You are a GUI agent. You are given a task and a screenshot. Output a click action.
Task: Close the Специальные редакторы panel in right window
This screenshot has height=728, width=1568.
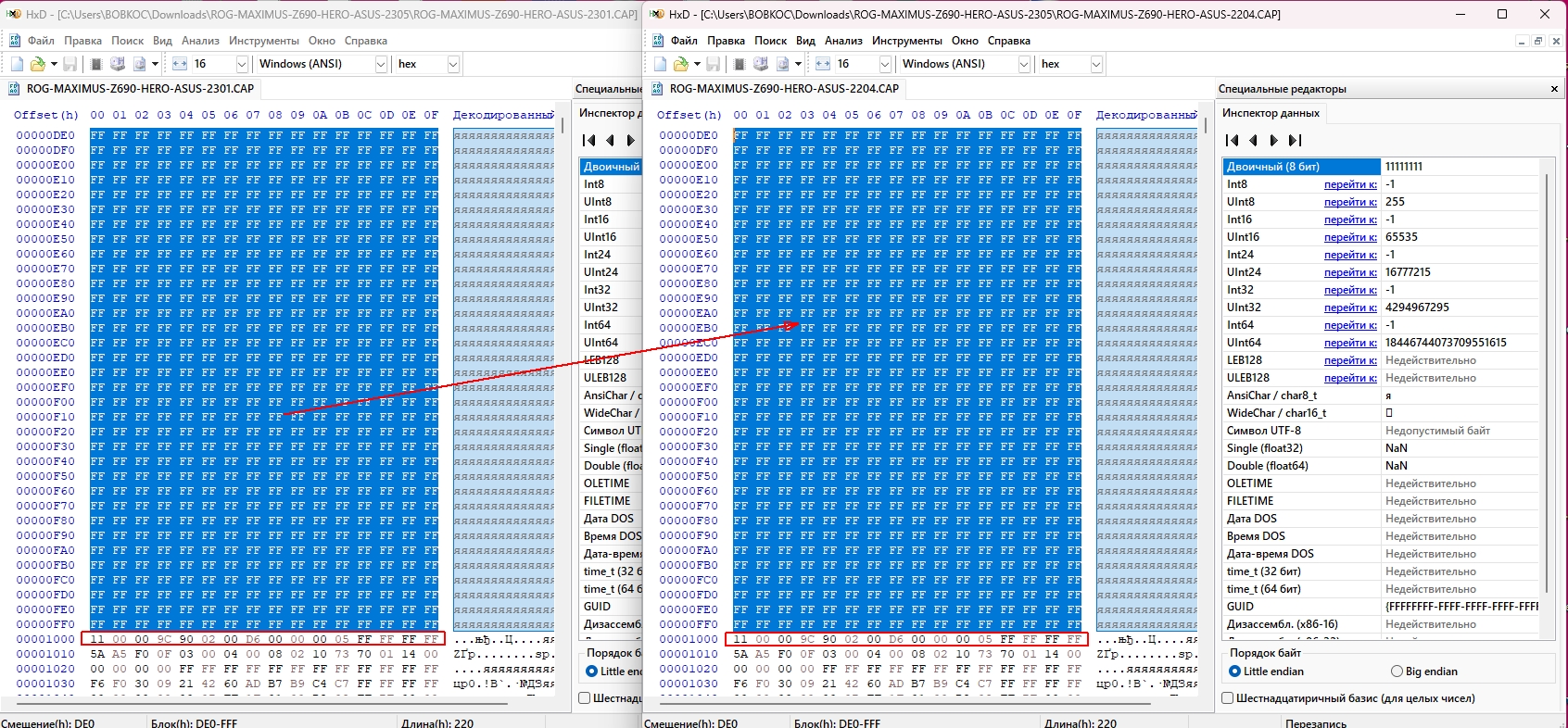tap(1554, 89)
